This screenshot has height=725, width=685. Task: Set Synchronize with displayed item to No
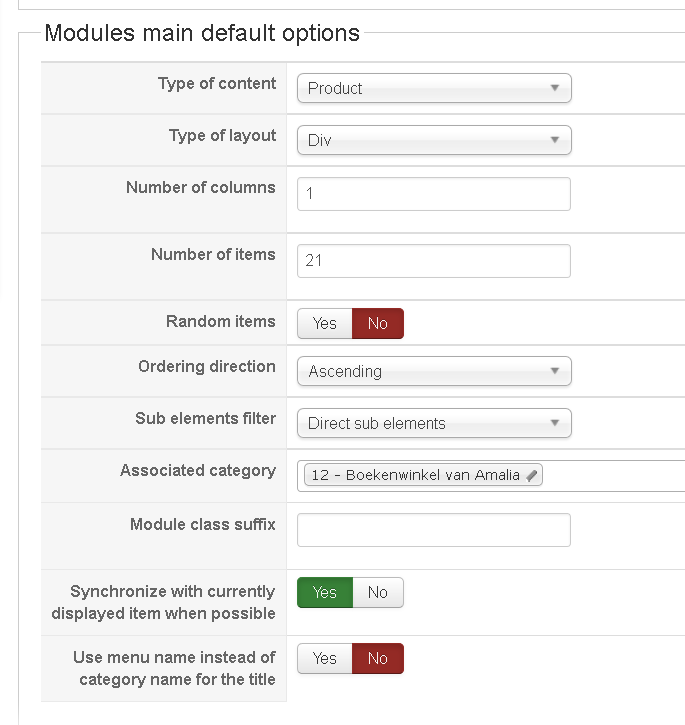coord(378,592)
